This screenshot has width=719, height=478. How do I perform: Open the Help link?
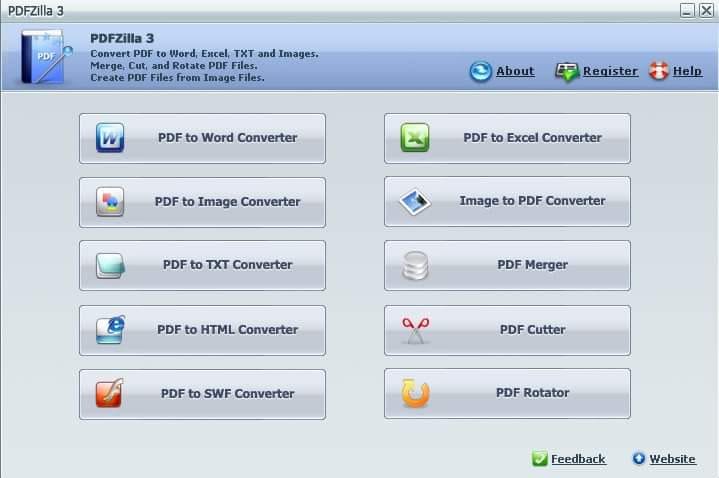(687, 71)
